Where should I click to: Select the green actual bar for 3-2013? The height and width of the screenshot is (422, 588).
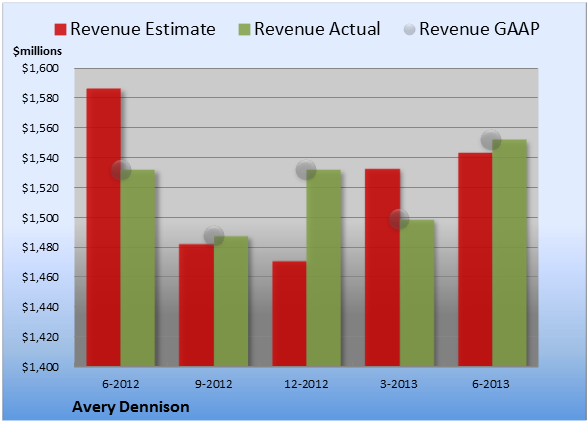pyautogui.click(x=417, y=293)
